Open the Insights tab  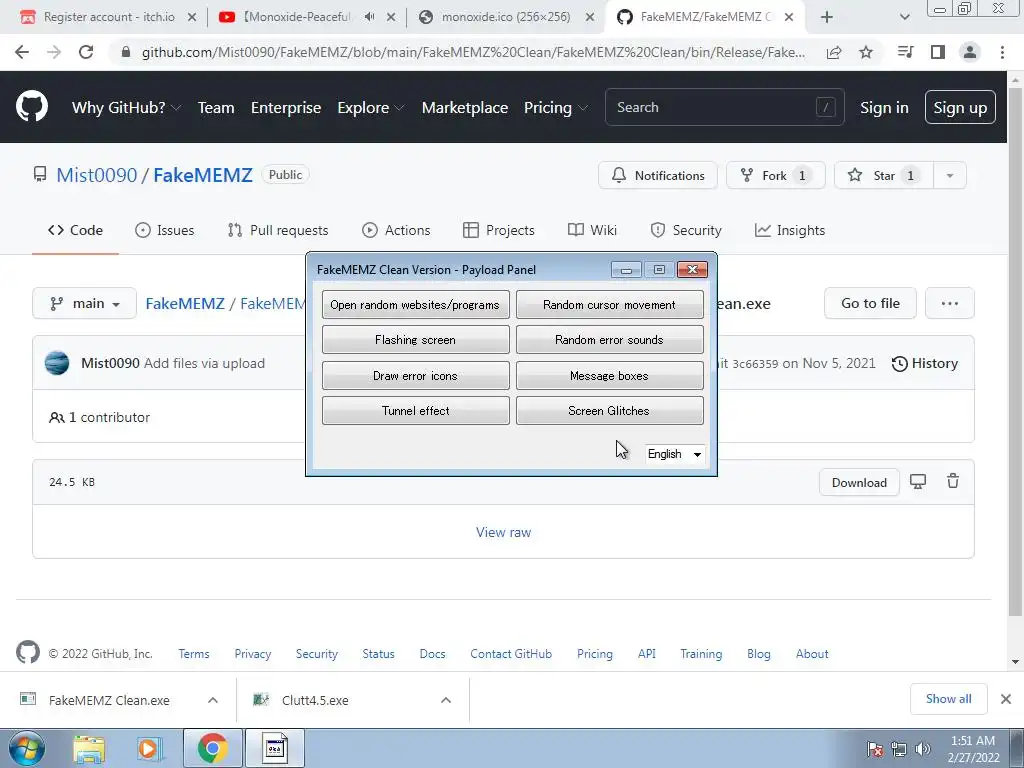tap(790, 230)
